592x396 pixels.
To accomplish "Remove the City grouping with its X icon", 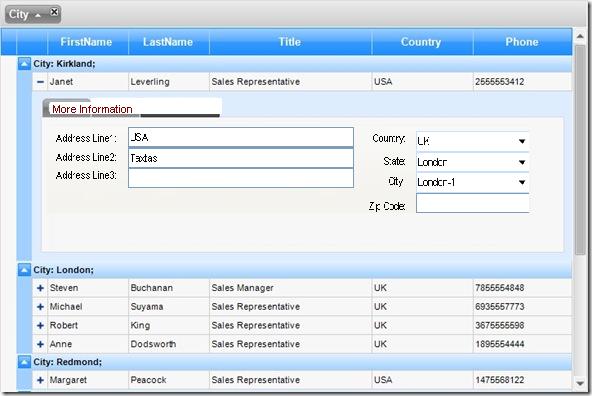I will pyautogui.click(x=54, y=12).
